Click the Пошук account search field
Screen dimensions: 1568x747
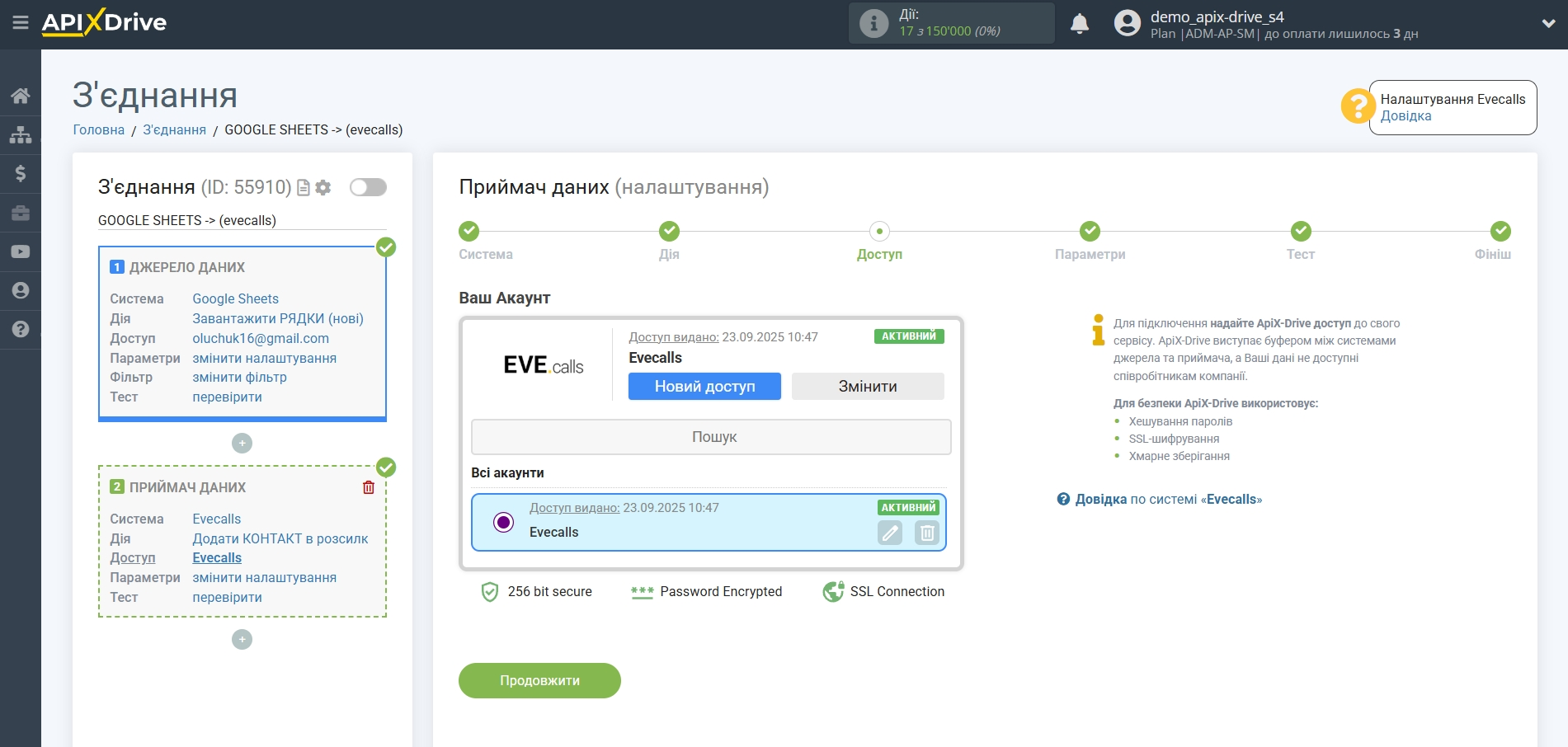point(711,437)
